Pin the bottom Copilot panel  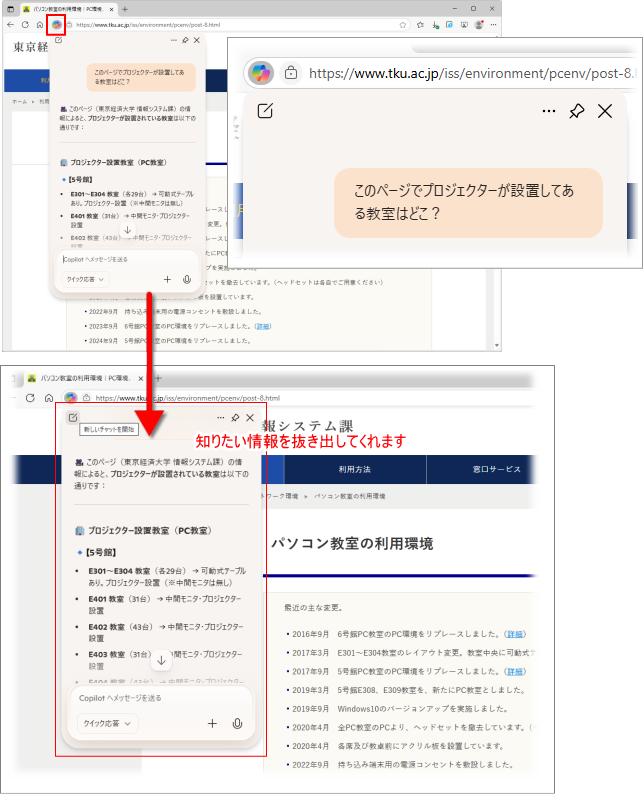pyautogui.click(x=235, y=418)
